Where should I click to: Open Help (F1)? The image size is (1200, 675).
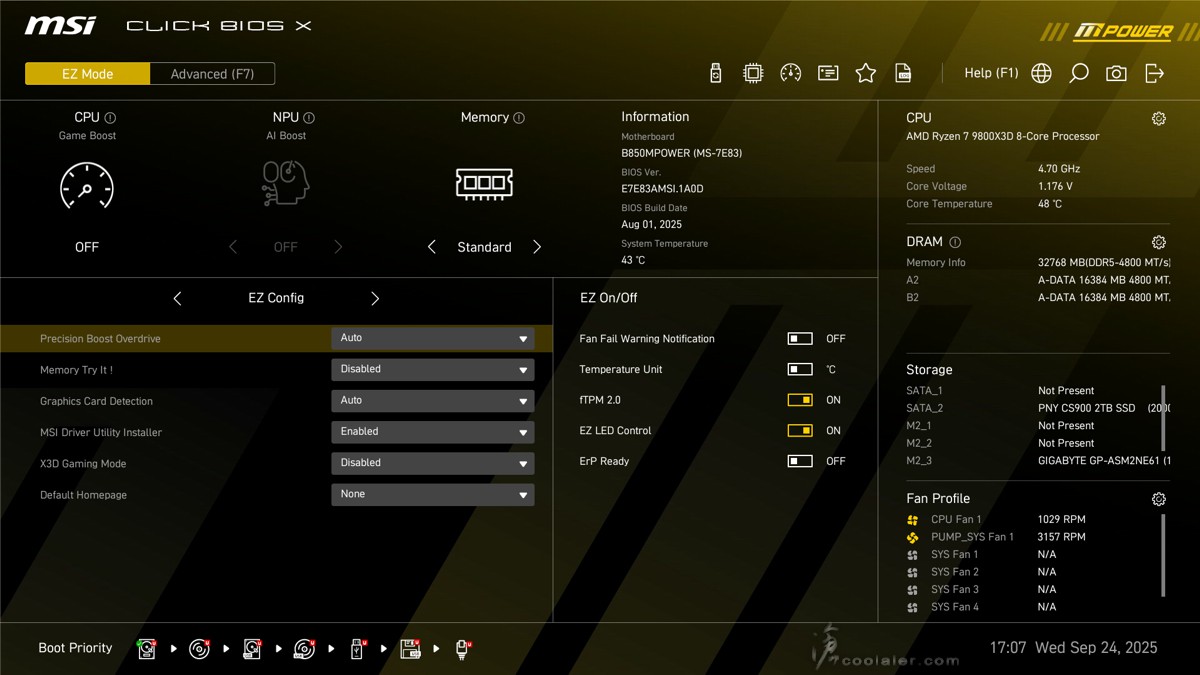pyautogui.click(x=991, y=73)
